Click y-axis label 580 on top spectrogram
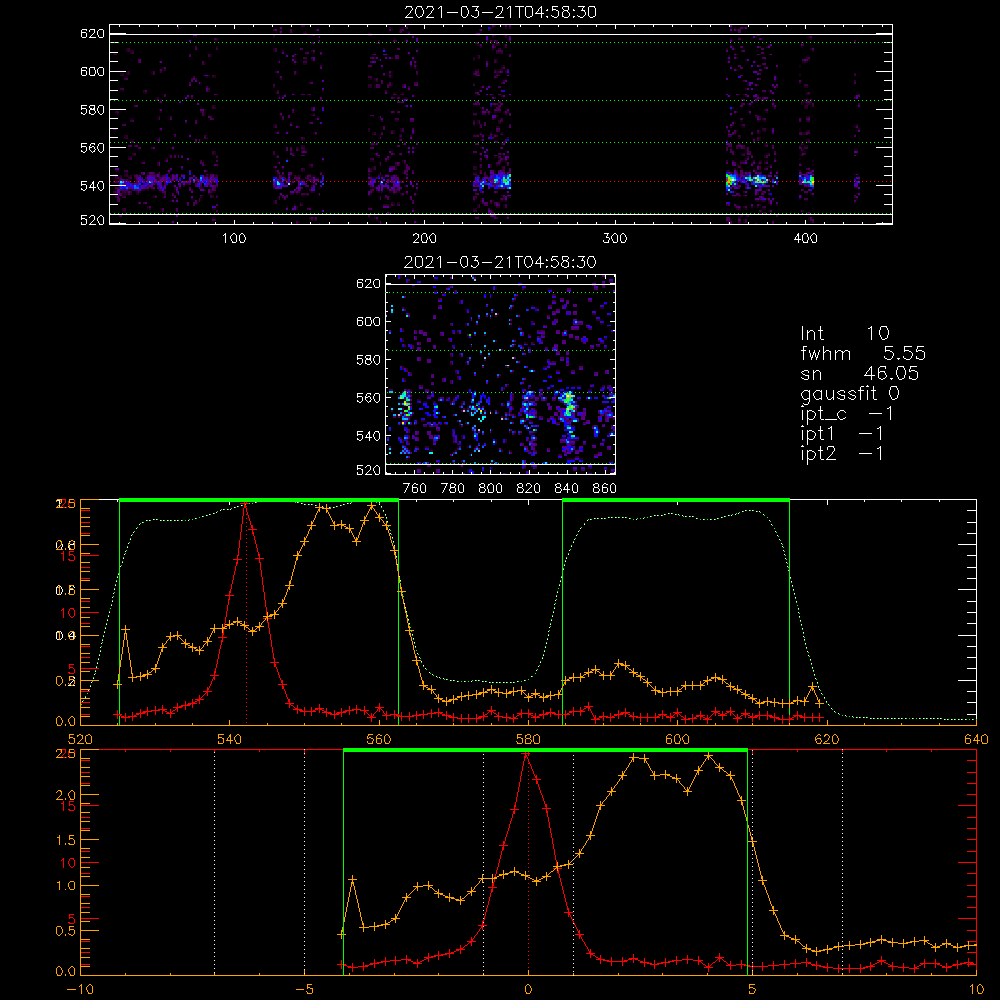The height and width of the screenshot is (1000, 1000). (92, 110)
